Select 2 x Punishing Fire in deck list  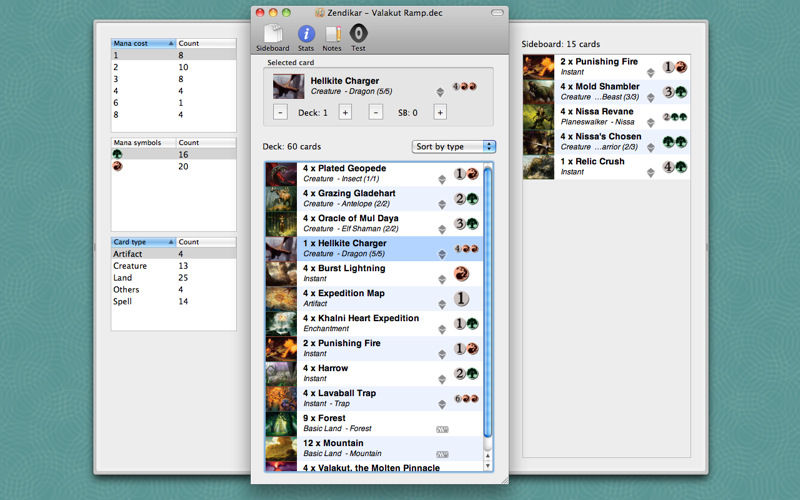[x=374, y=348]
